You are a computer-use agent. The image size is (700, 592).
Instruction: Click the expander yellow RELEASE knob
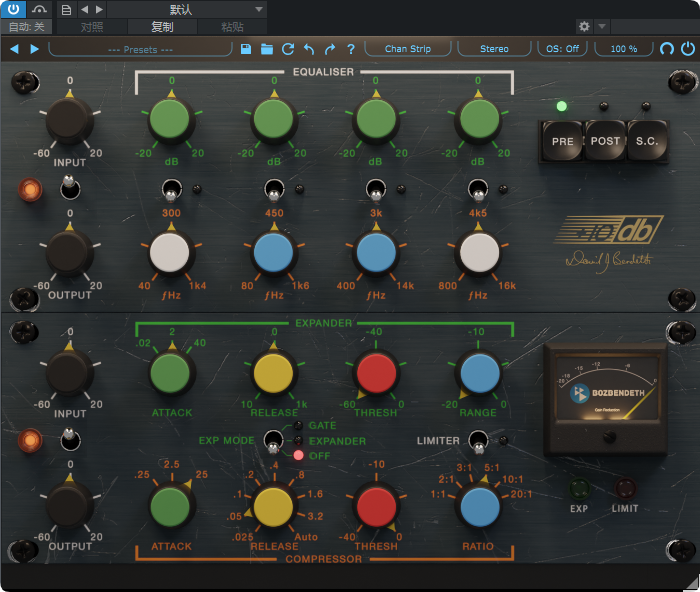click(273, 373)
